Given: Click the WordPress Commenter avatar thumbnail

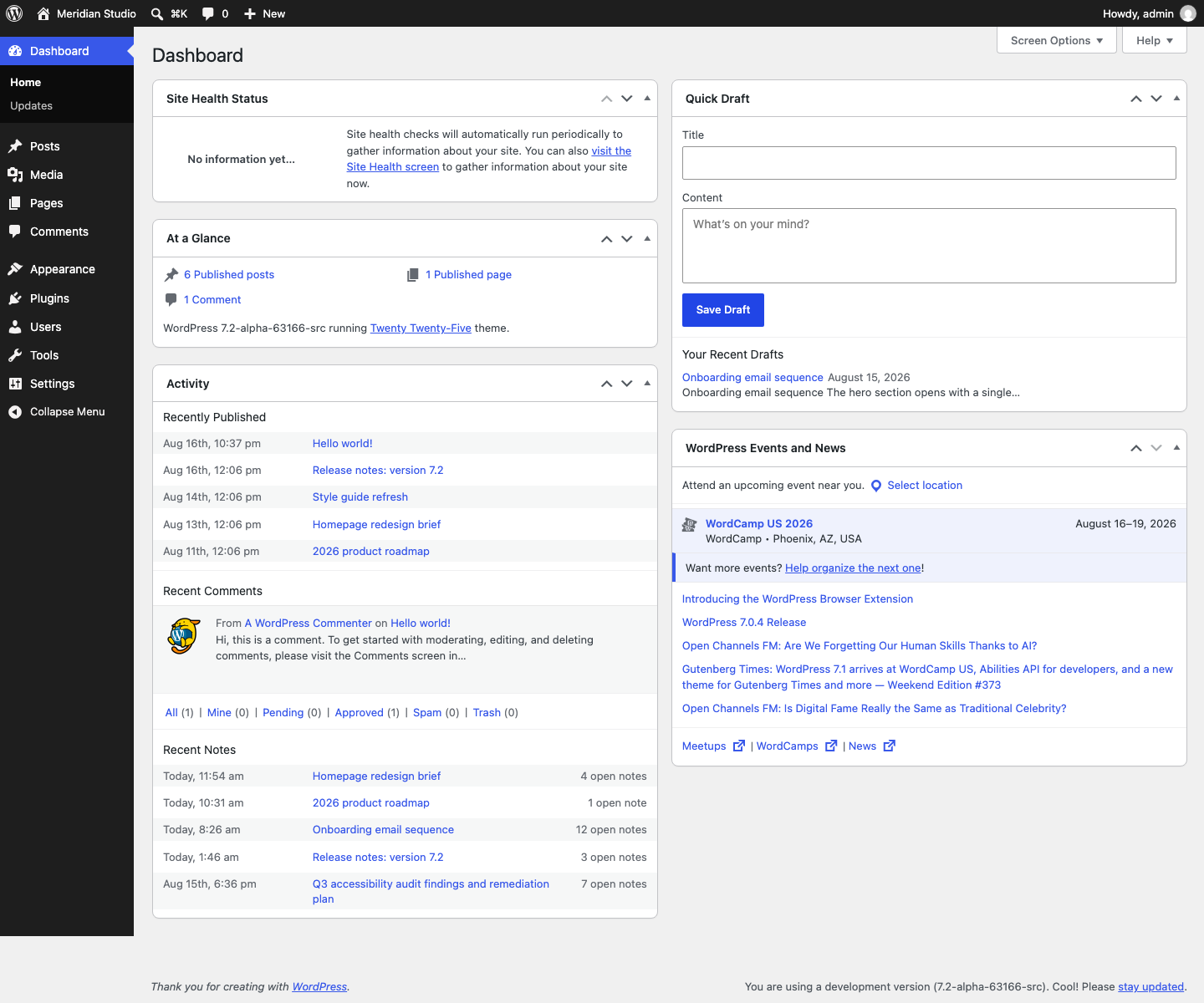Looking at the screenshot, I should tap(184, 636).
